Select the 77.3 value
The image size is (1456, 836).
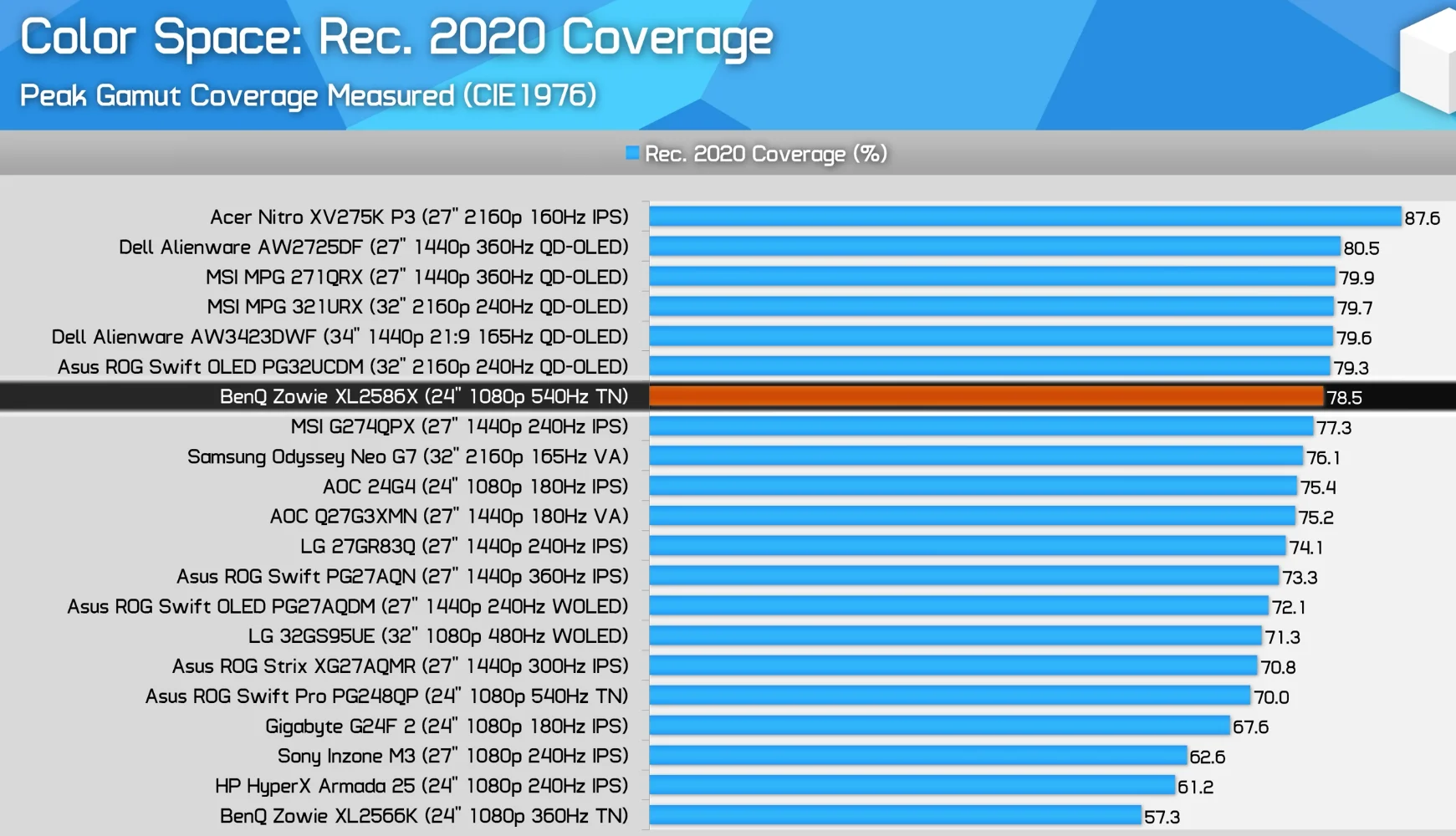(x=1334, y=428)
